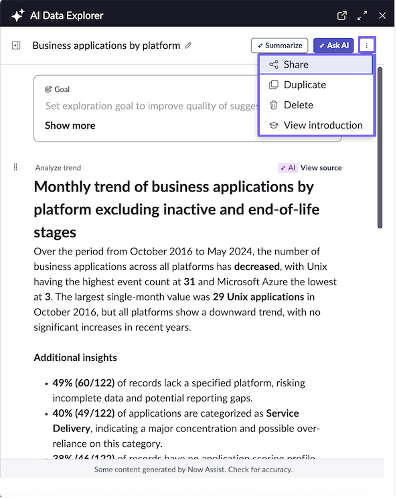The width and height of the screenshot is (396, 498).
Task: Click the 'Additional insights' heading
Action: tap(75, 358)
